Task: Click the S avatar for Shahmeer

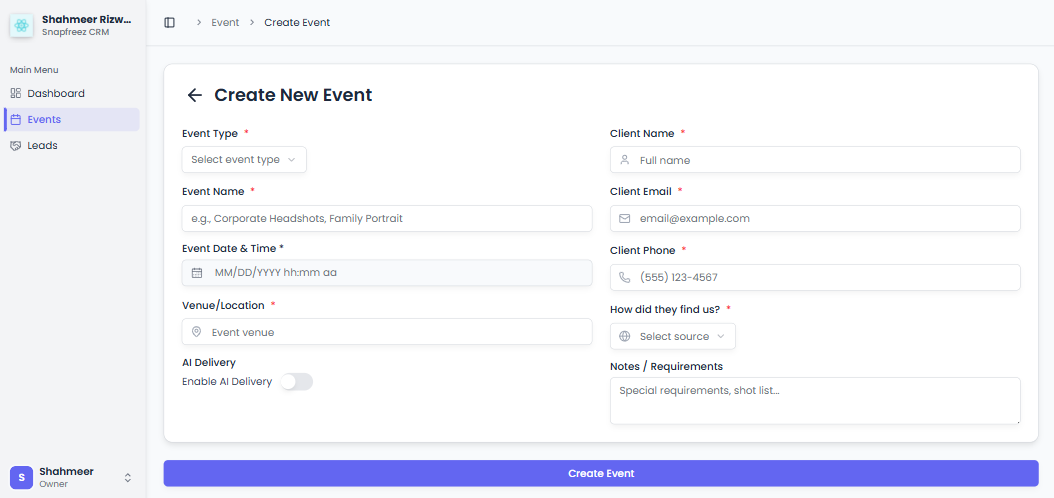Action: 22,477
